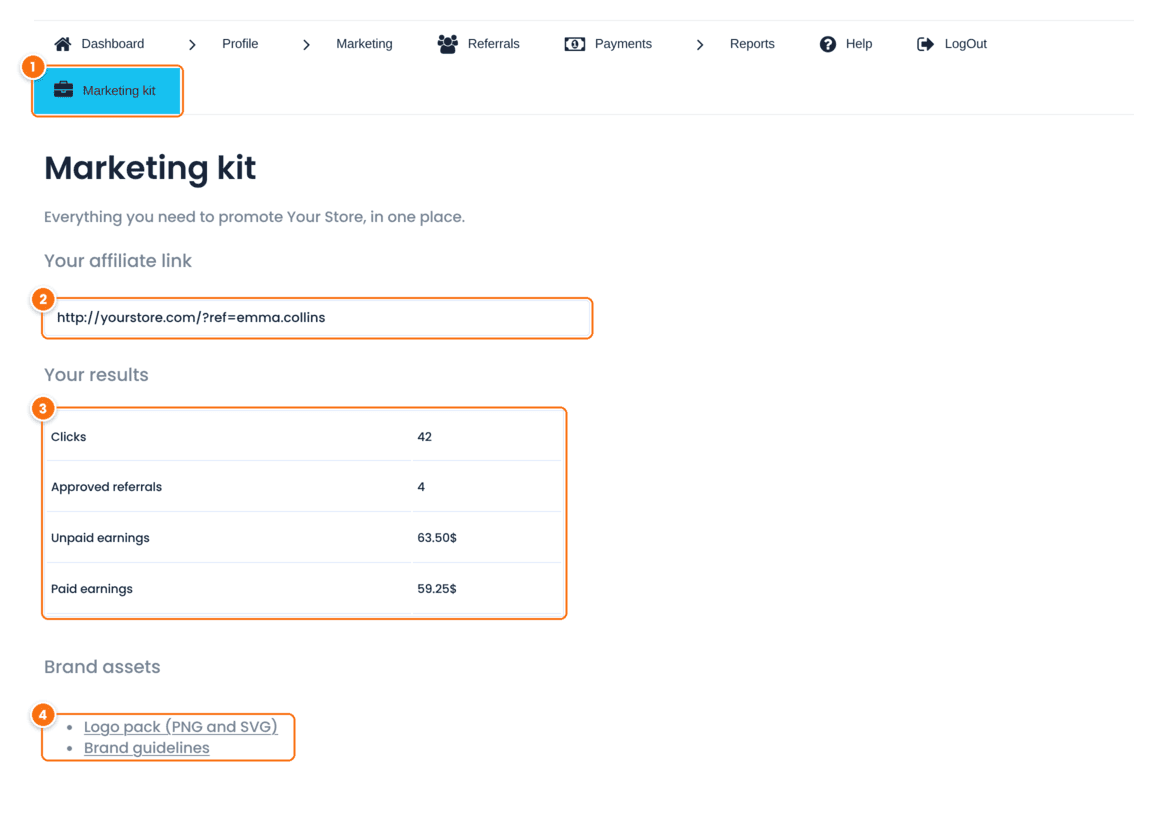Click the affiliate link input field
The width and height of the screenshot is (1168, 832).
317,318
